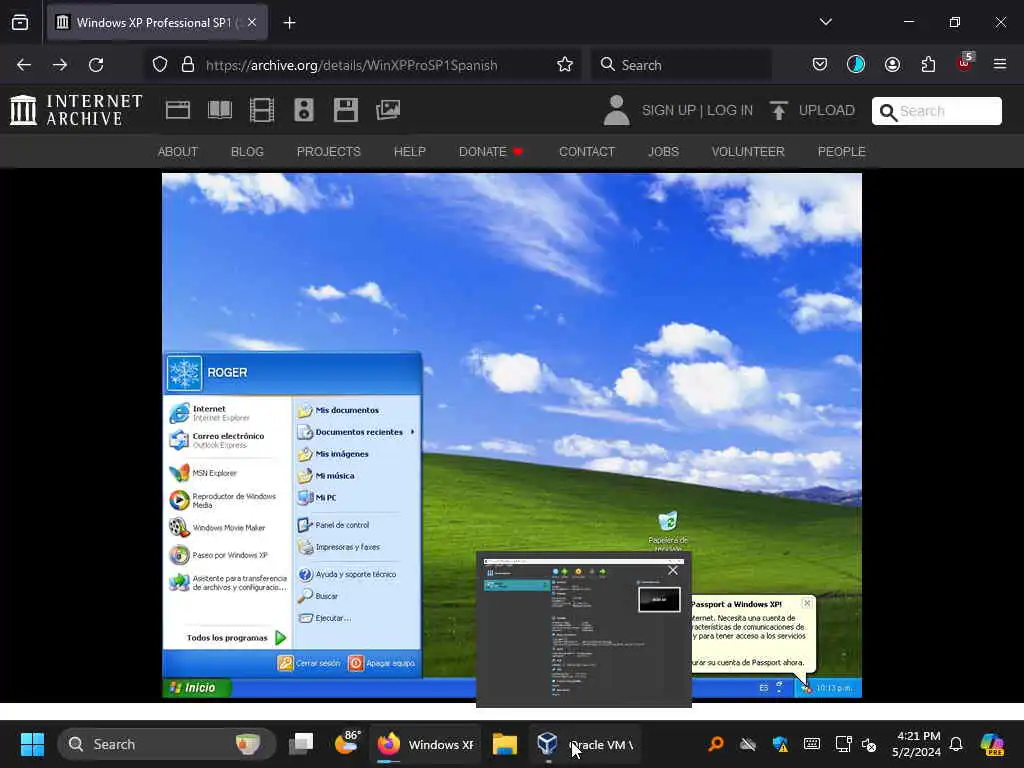Switch to Firefox Windows XP taskbar button
1024x768 pixels.
click(426, 744)
